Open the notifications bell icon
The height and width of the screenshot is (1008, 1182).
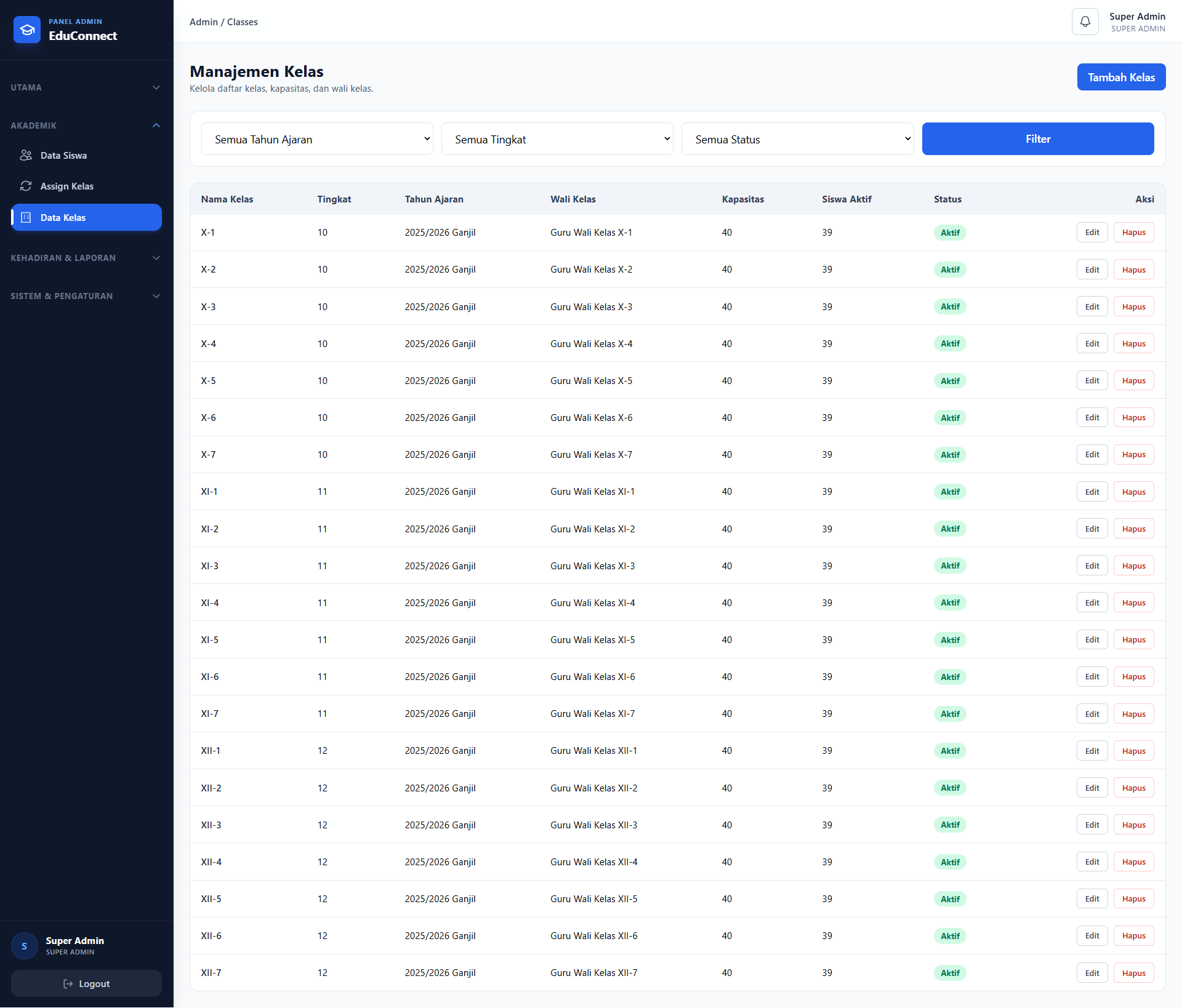tap(1085, 22)
